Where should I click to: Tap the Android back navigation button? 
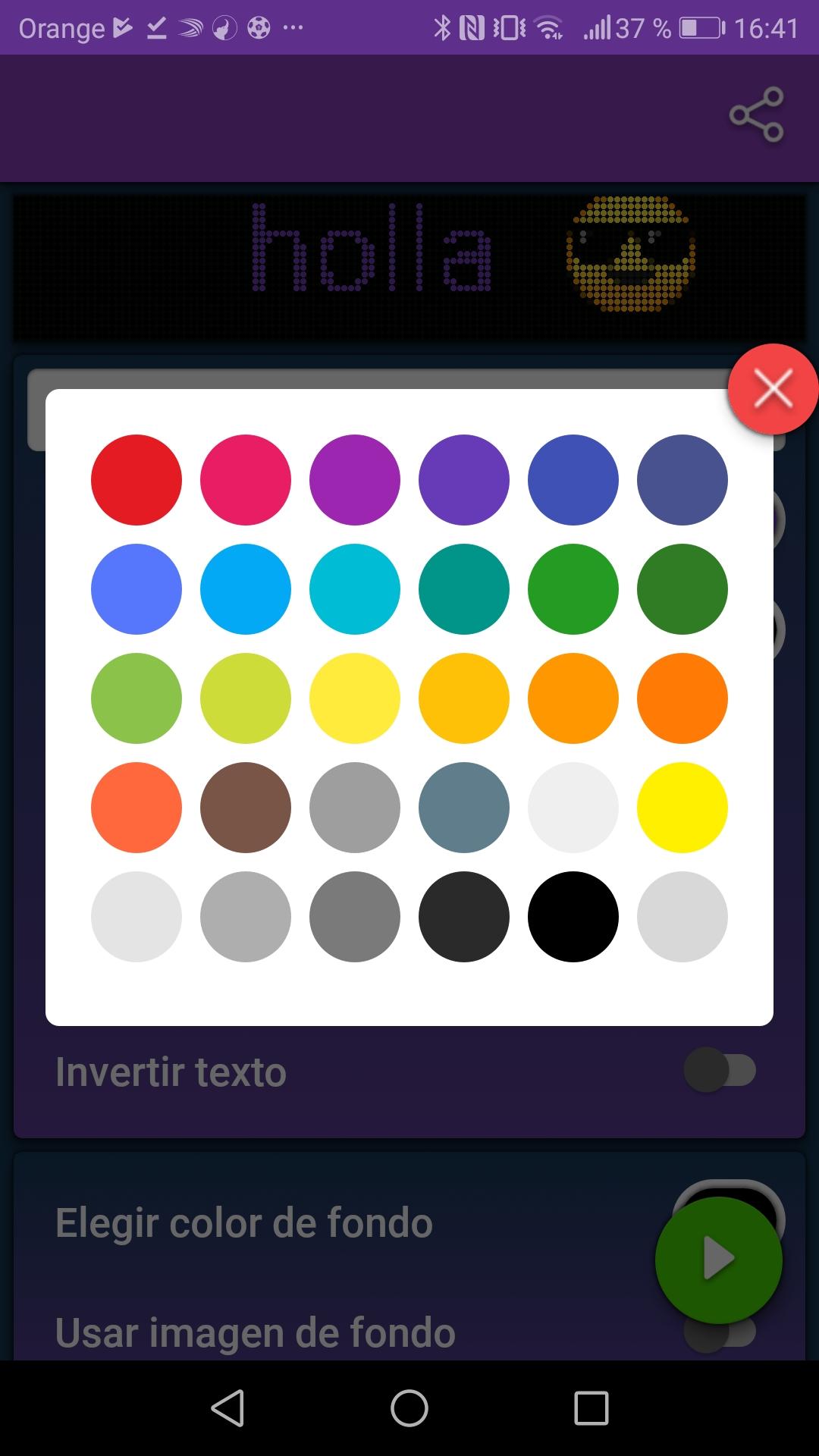coord(227,1408)
